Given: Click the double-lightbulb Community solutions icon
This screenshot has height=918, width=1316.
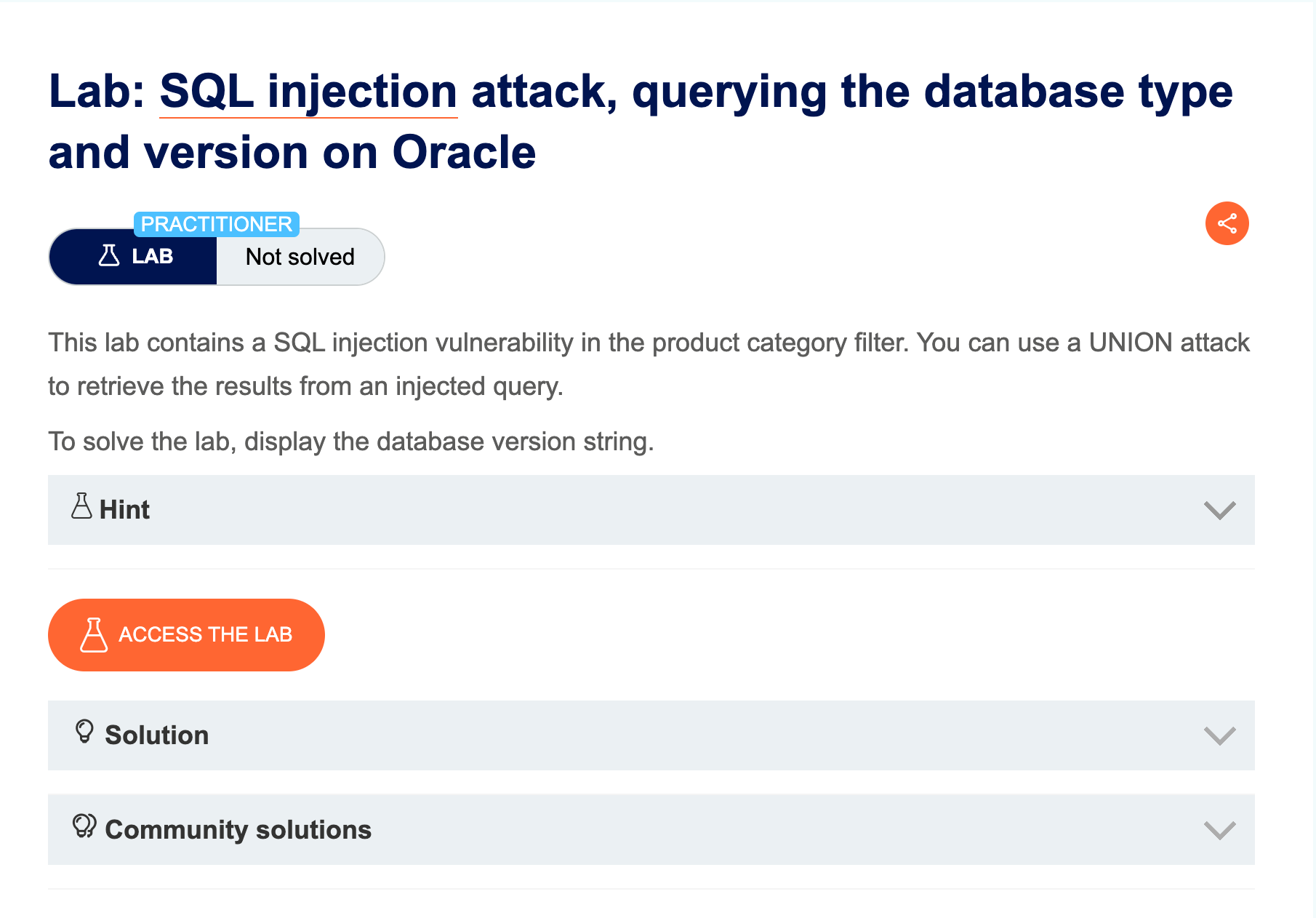Looking at the screenshot, I should [84, 826].
